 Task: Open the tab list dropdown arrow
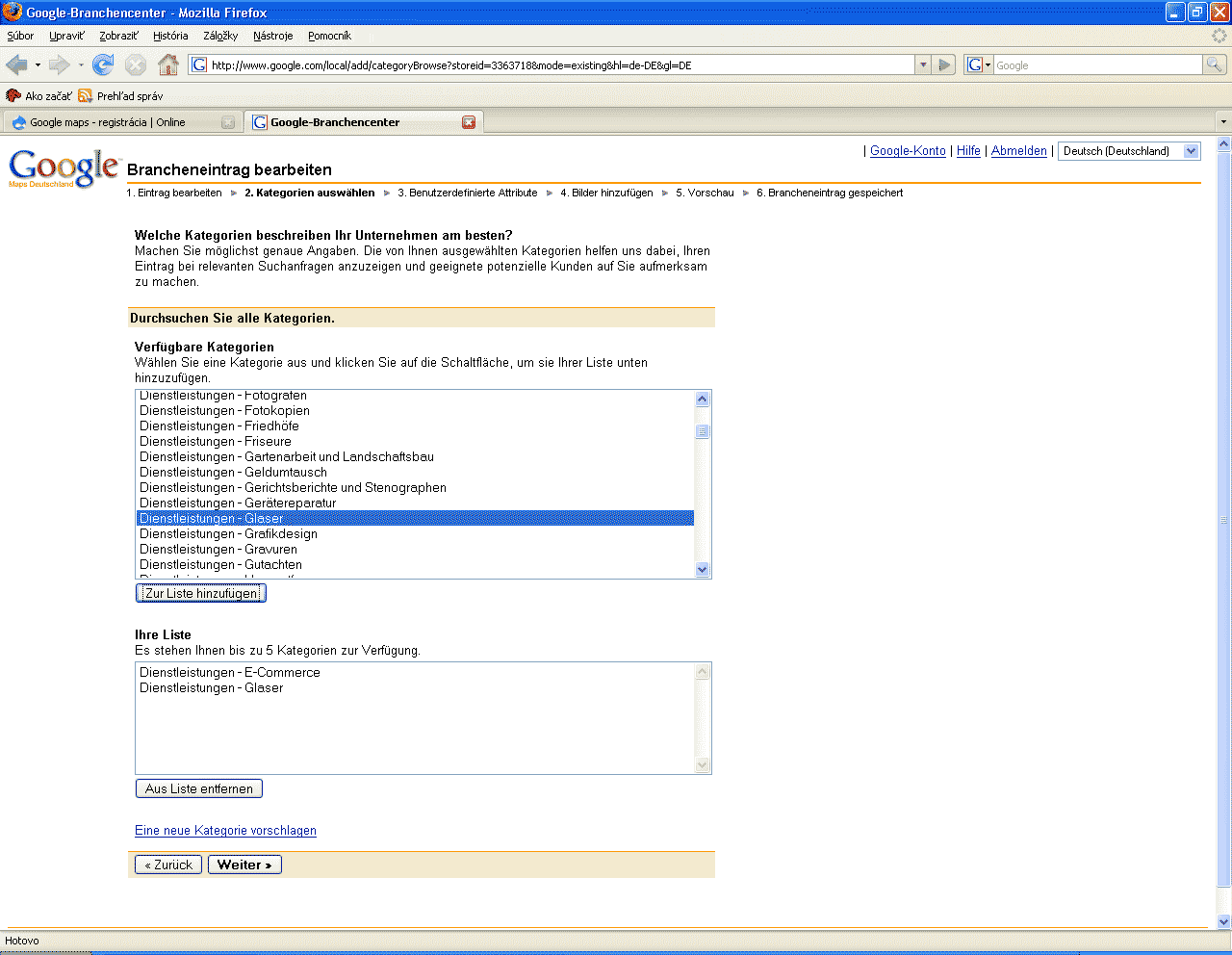click(x=1223, y=122)
